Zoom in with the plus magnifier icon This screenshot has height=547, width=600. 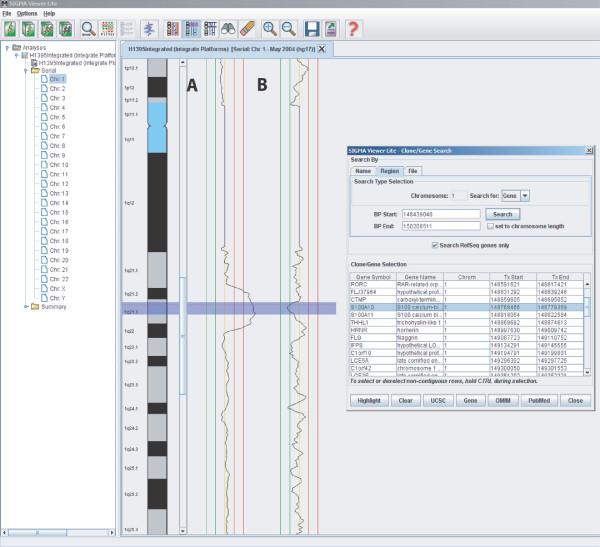click(x=270, y=29)
